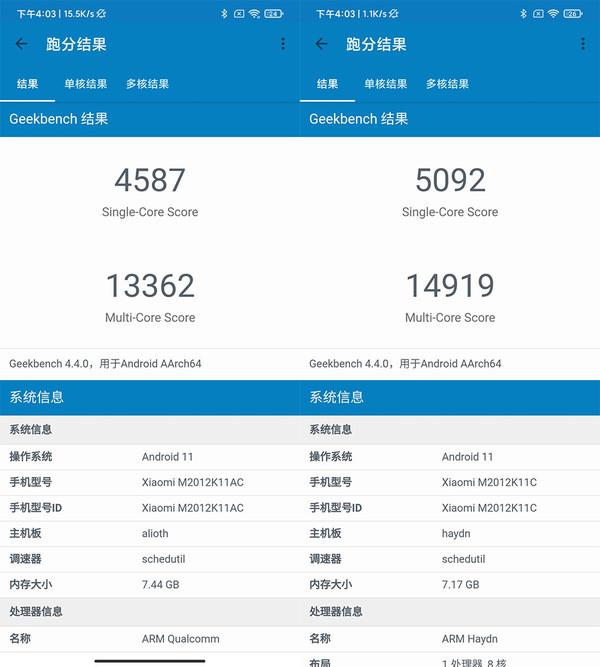Click the 5092 single-core score

pos(450,180)
